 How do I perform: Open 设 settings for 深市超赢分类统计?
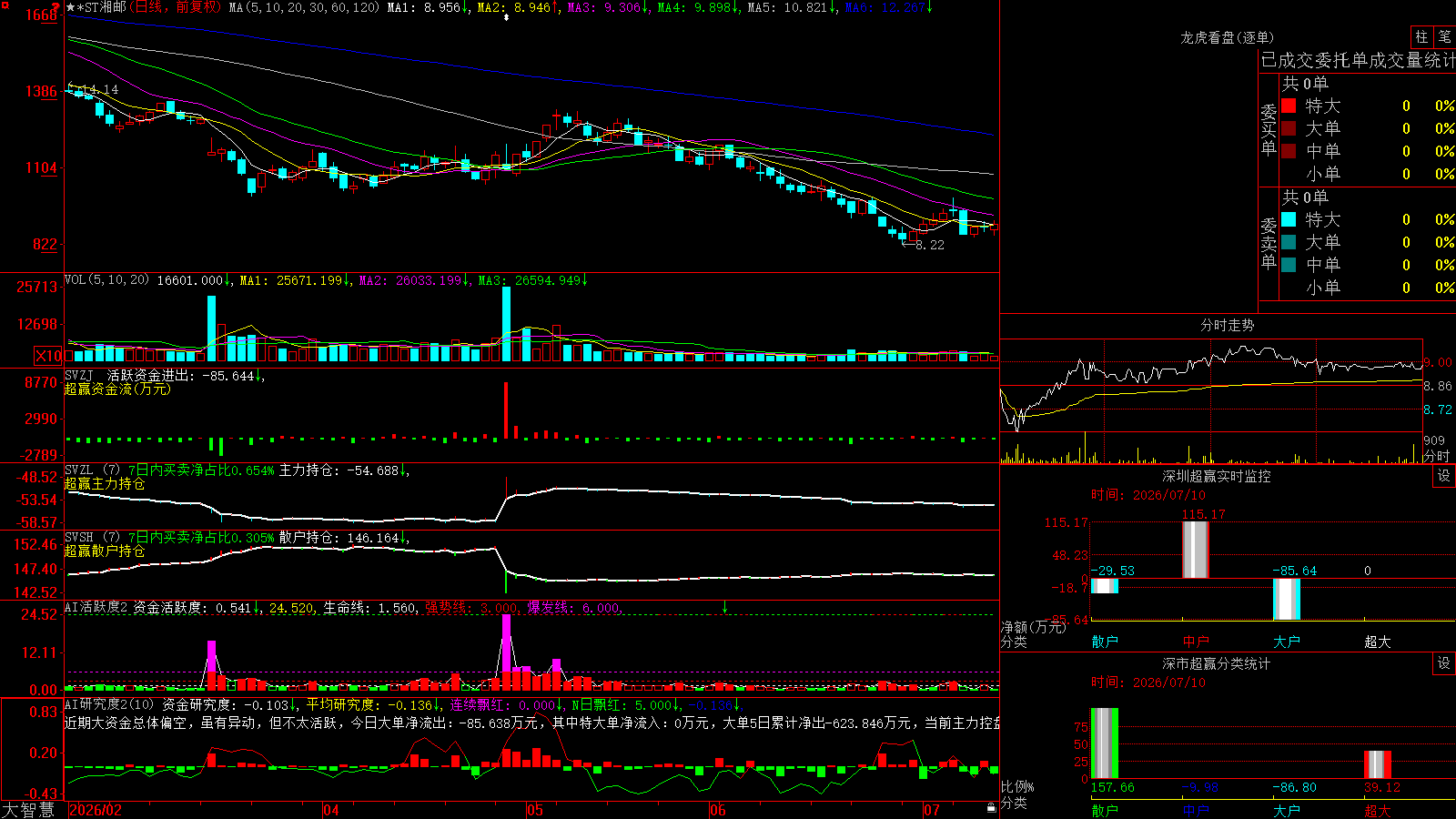click(1444, 663)
